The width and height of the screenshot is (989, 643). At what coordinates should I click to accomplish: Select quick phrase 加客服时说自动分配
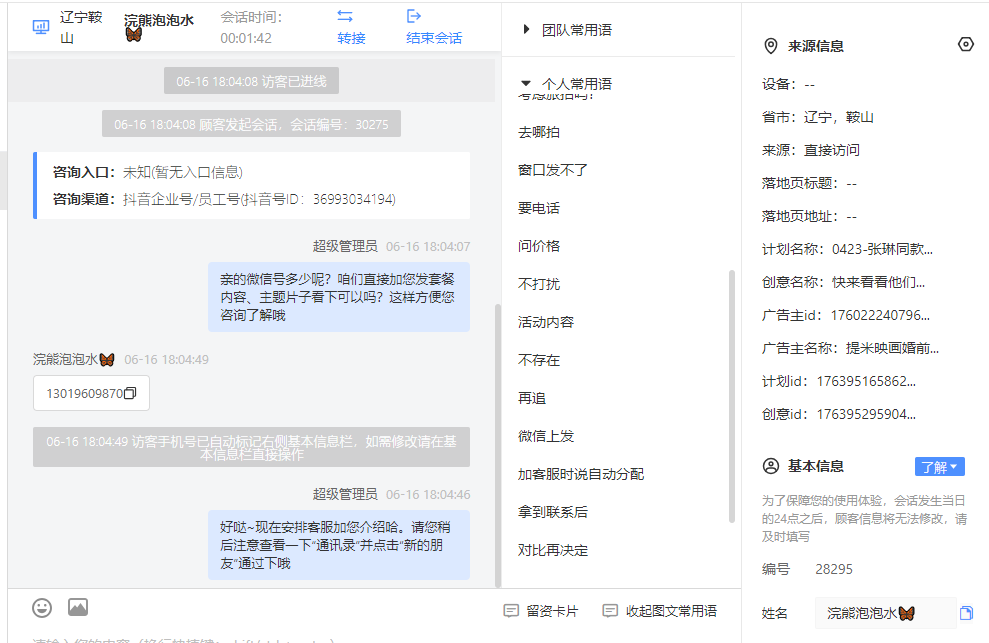[x=581, y=474]
